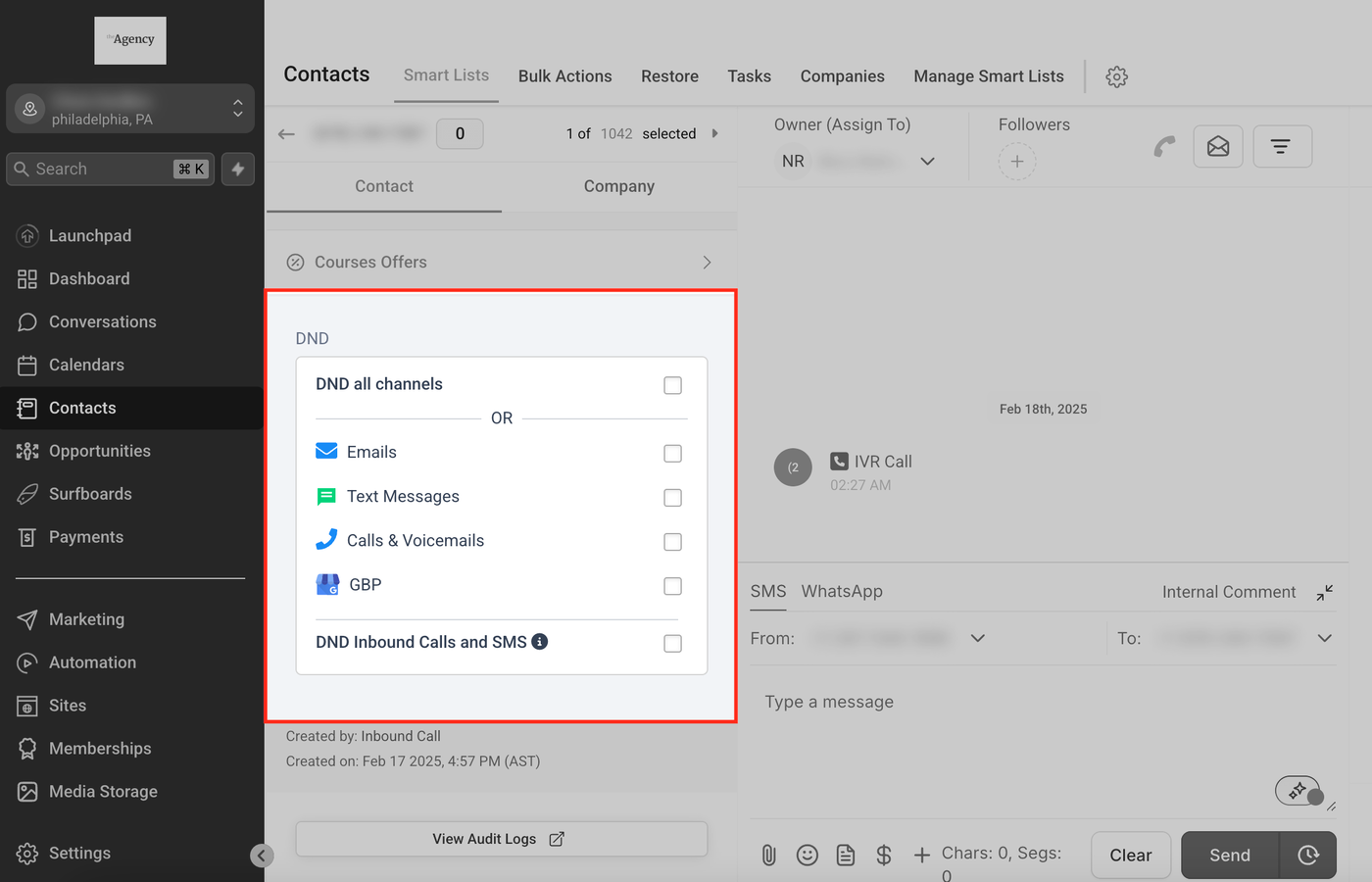Open the contacts settings gear icon

[x=1116, y=76]
